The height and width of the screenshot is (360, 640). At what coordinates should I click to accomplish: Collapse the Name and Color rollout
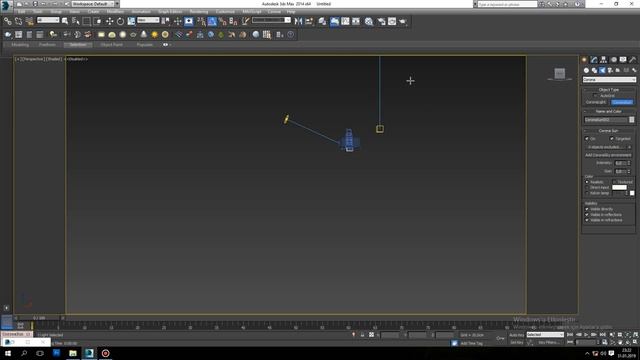[609, 111]
